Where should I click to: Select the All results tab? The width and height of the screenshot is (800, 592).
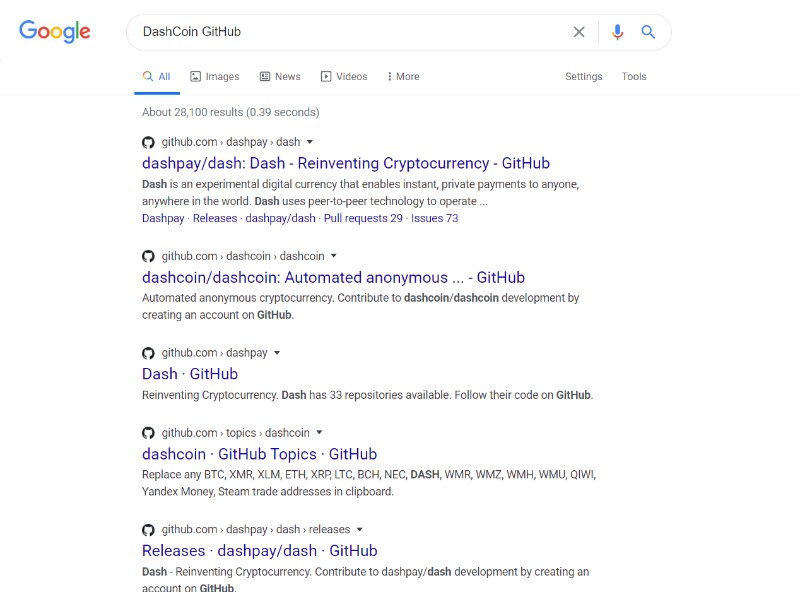click(x=157, y=77)
